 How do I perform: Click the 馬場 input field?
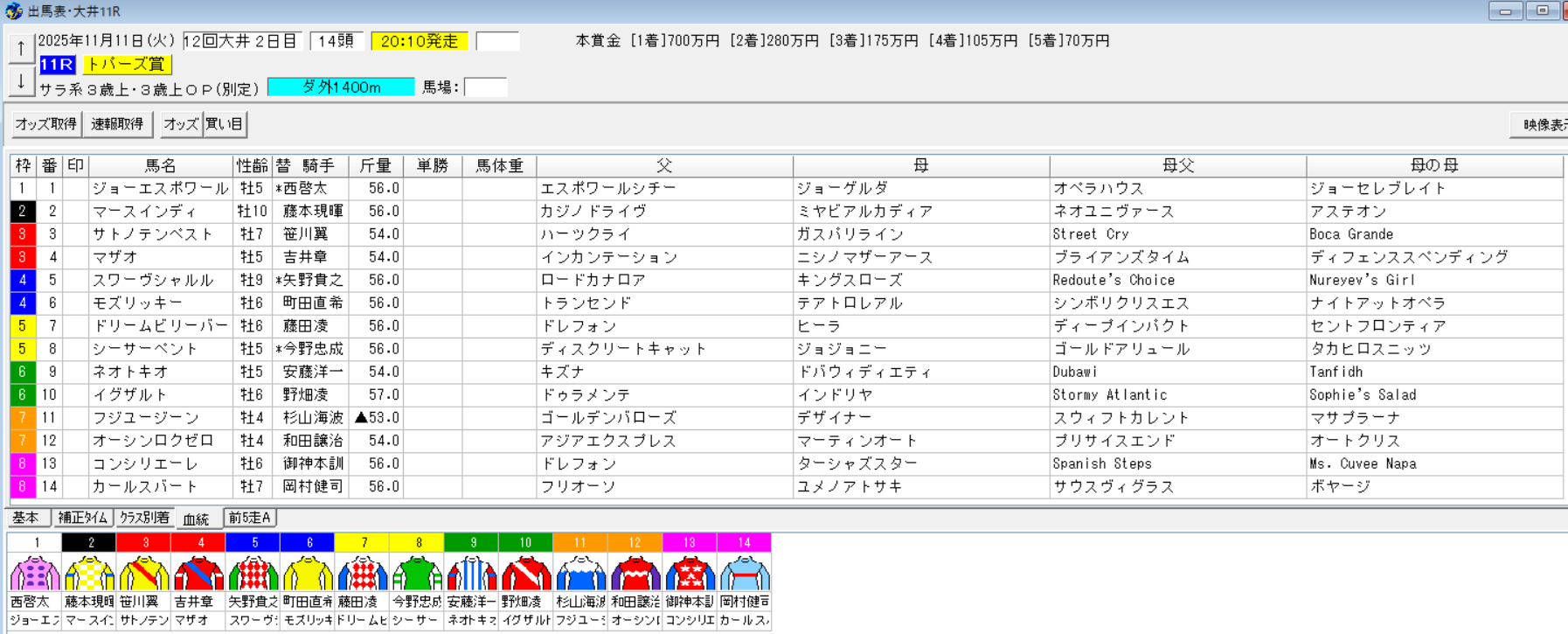click(x=485, y=87)
